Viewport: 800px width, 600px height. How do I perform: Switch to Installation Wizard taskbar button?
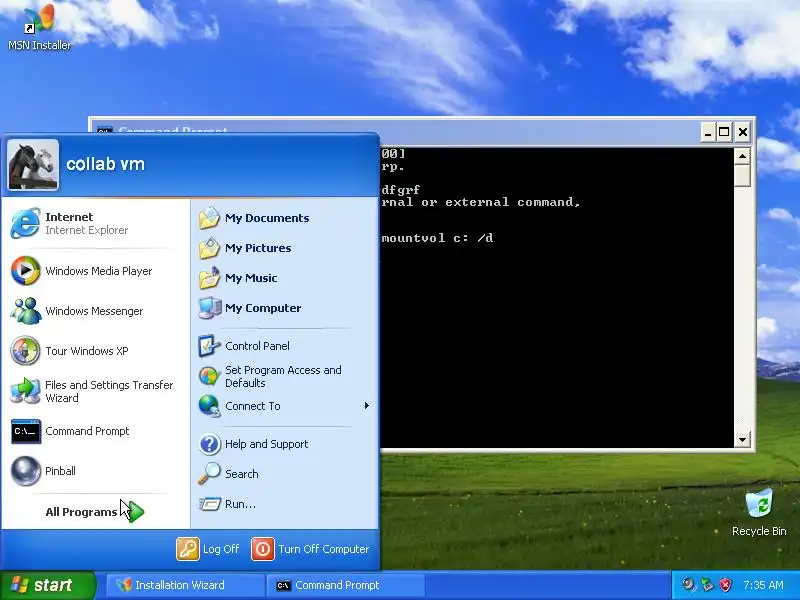pyautogui.click(x=185, y=585)
